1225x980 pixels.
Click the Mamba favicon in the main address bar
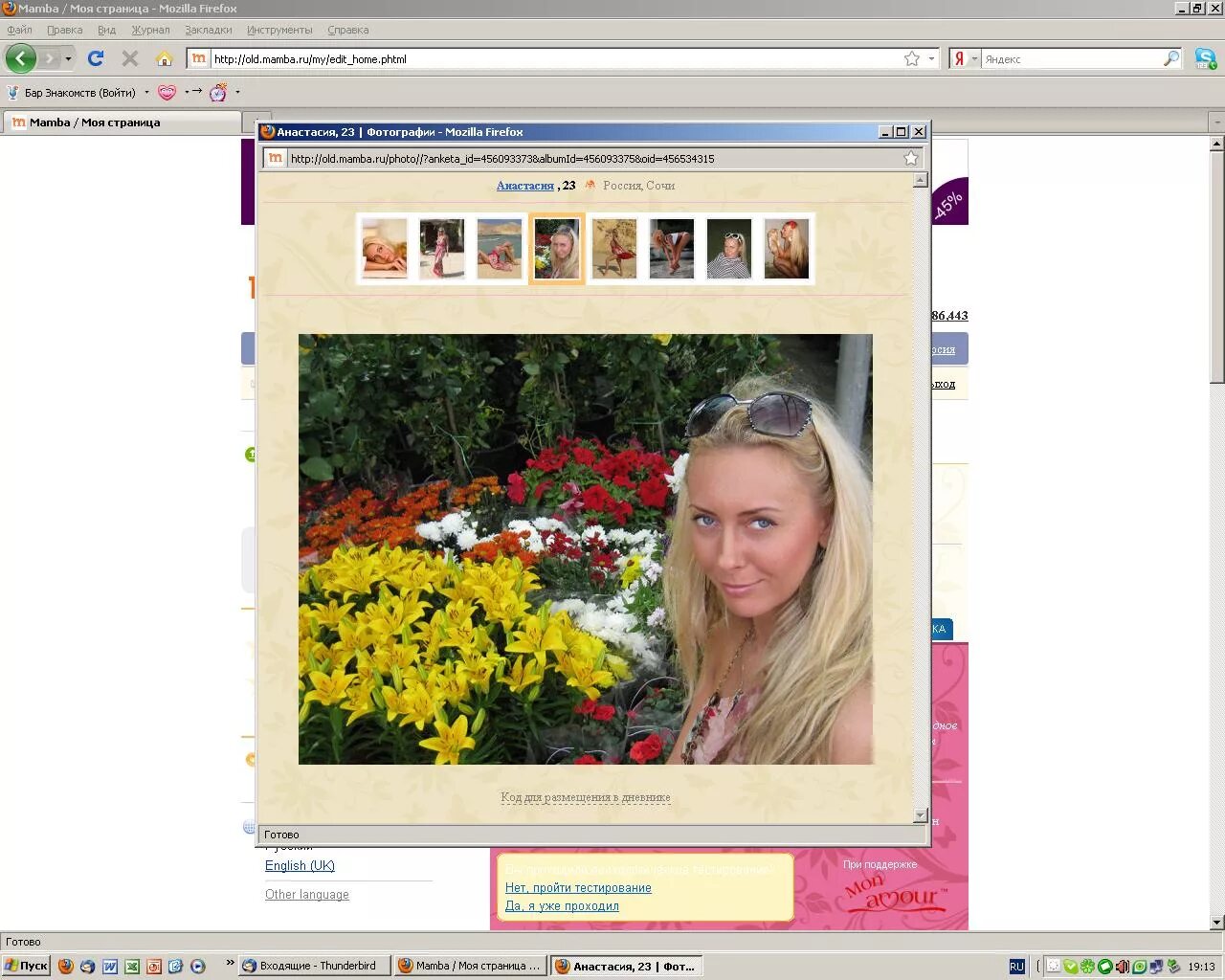pyautogui.click(x=198, y=58)
